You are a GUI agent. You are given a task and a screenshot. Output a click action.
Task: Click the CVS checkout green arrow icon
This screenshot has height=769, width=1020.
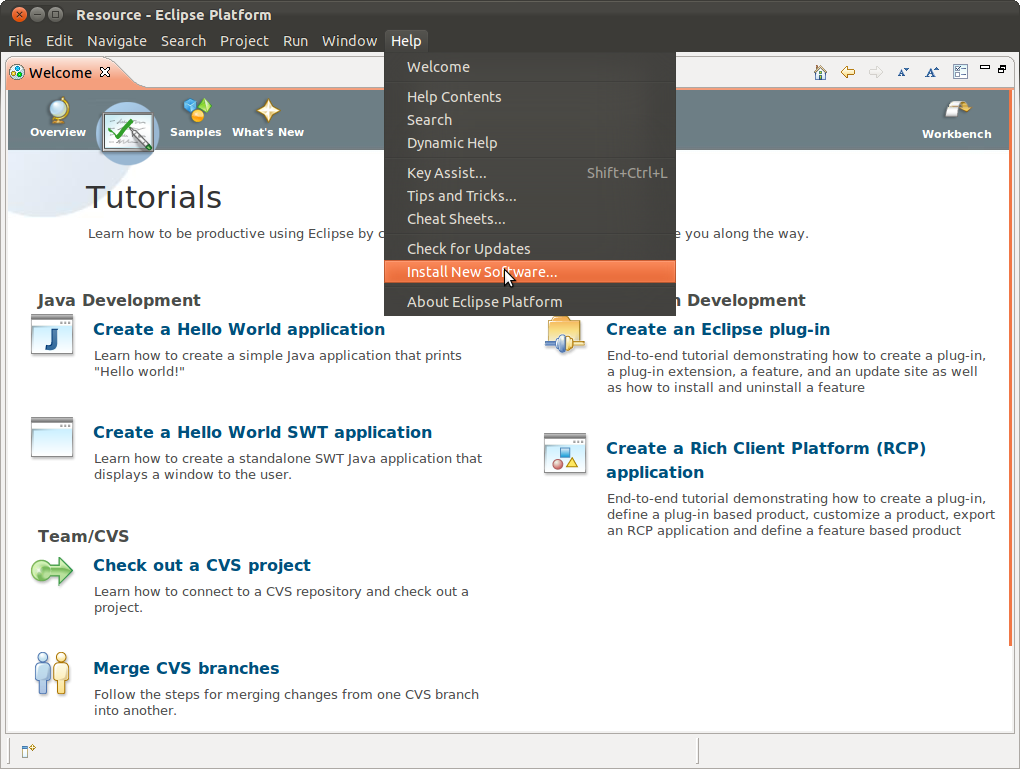(x=52, y=571)
